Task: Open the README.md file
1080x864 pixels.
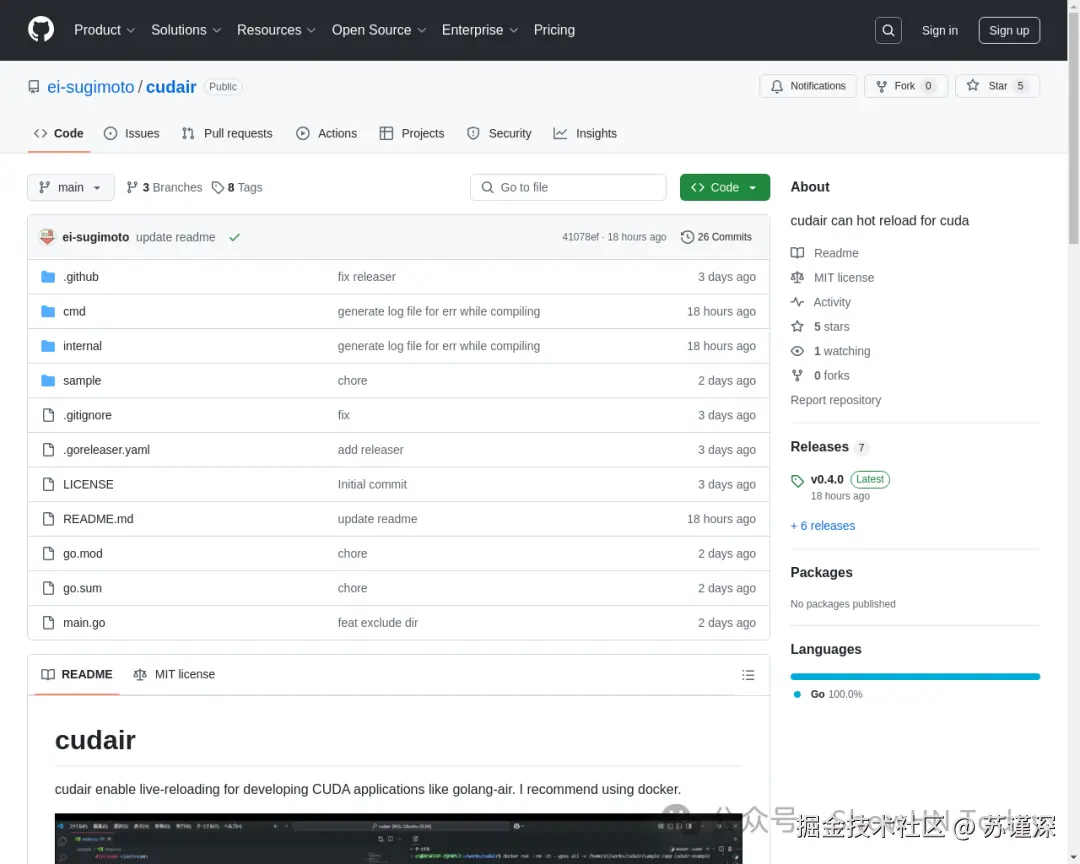Action: click(x=98, y=519)
